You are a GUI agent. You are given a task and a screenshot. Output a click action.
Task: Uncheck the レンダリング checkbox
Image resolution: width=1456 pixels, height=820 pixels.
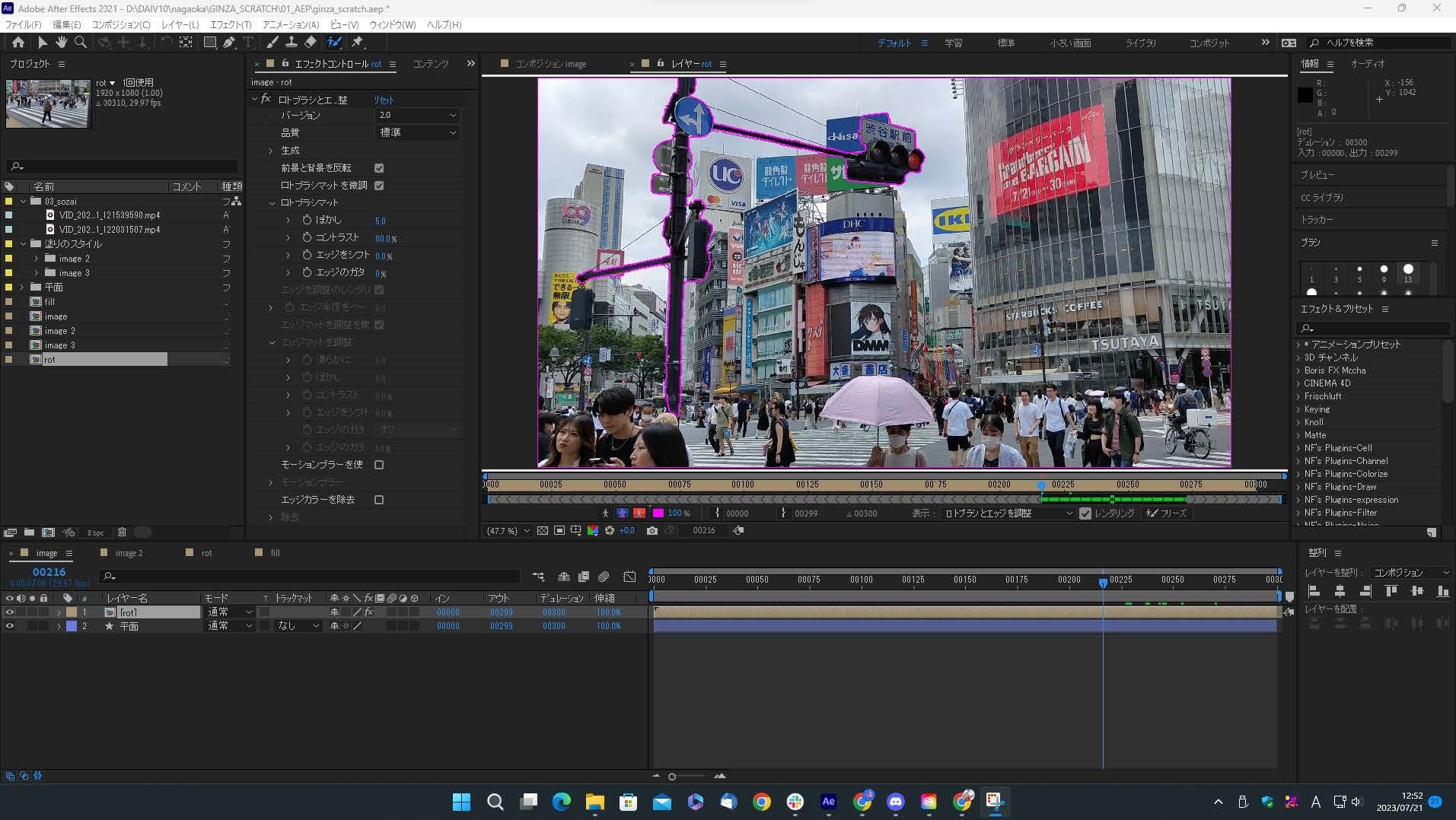[1085, 513]
